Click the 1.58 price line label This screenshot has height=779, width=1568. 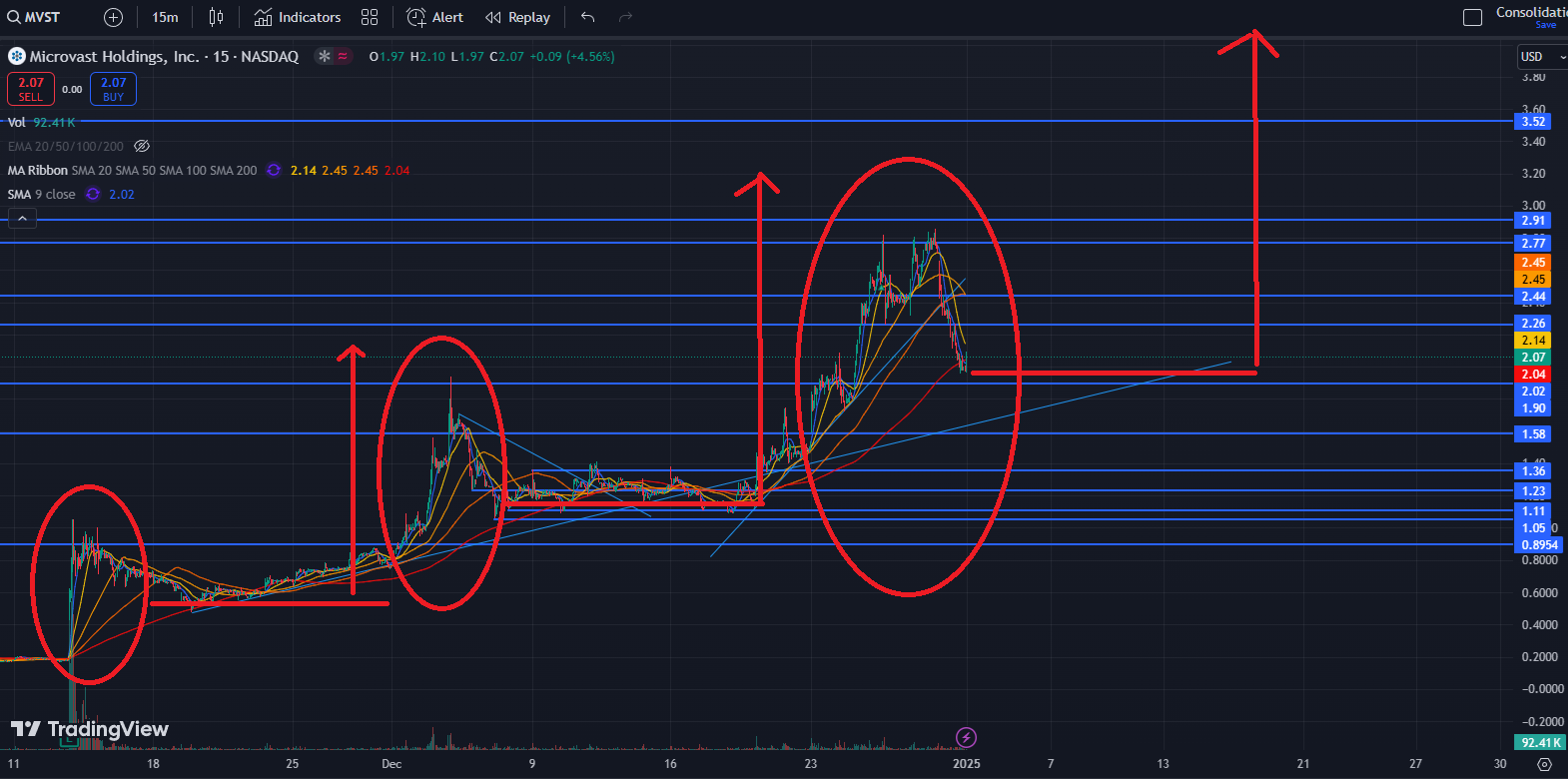[x=1533, y=434]
